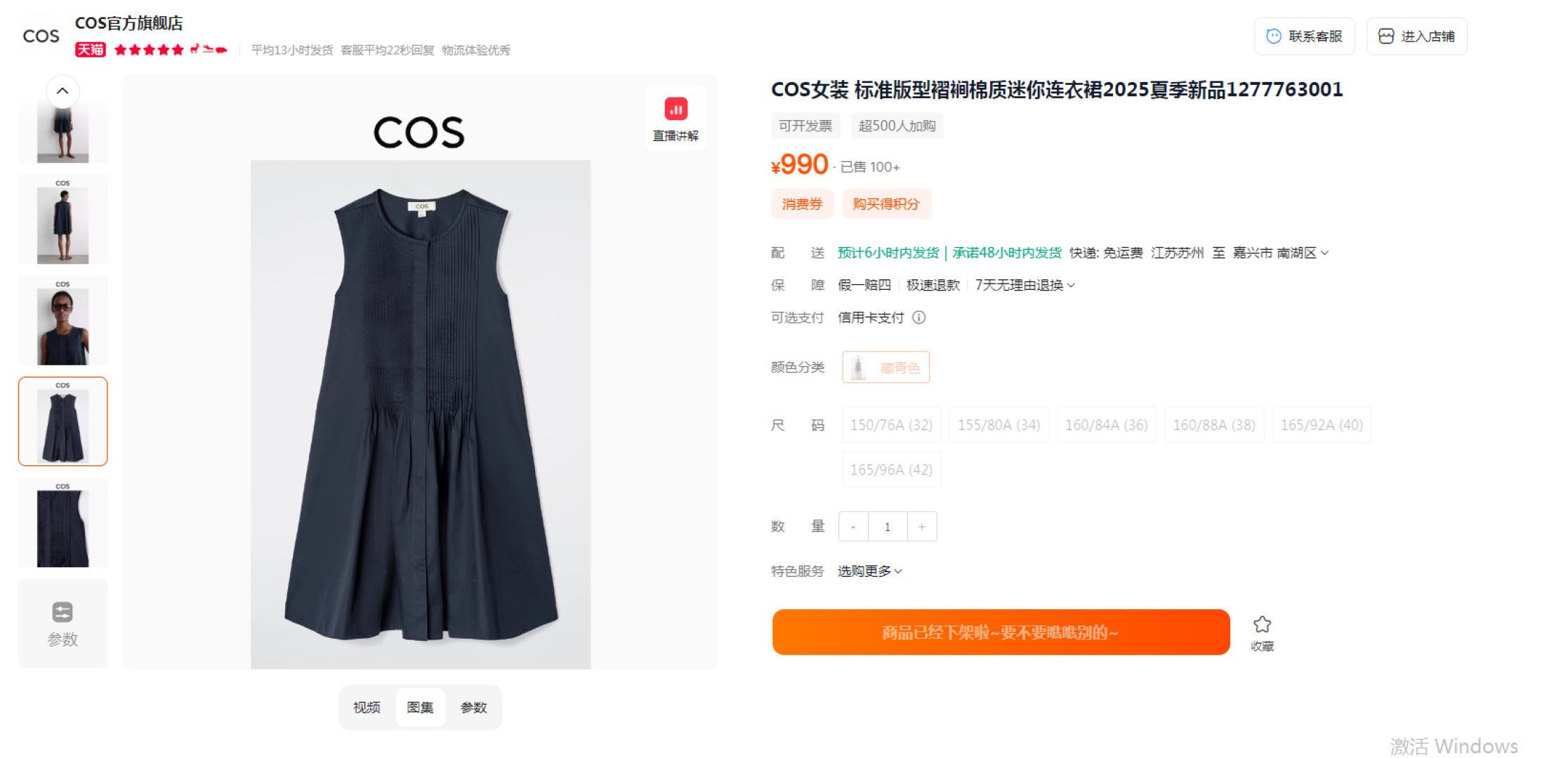Image resolution: width=1568 pixels, height=758 pixels.
Task: Select size 160/84A (36)
Action: tap(1106, 425)
